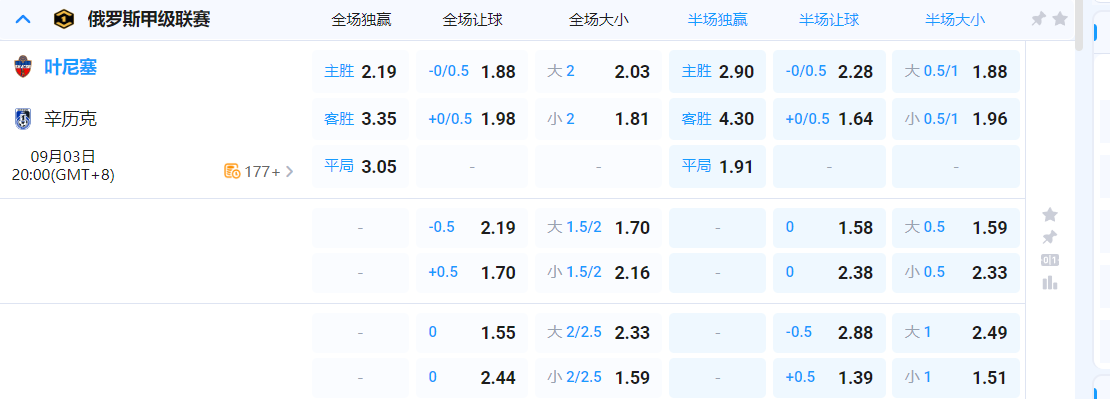Pick 大 1.5/2 at 1.70
Screen dimensions: 1110x399
click(598, 228)
